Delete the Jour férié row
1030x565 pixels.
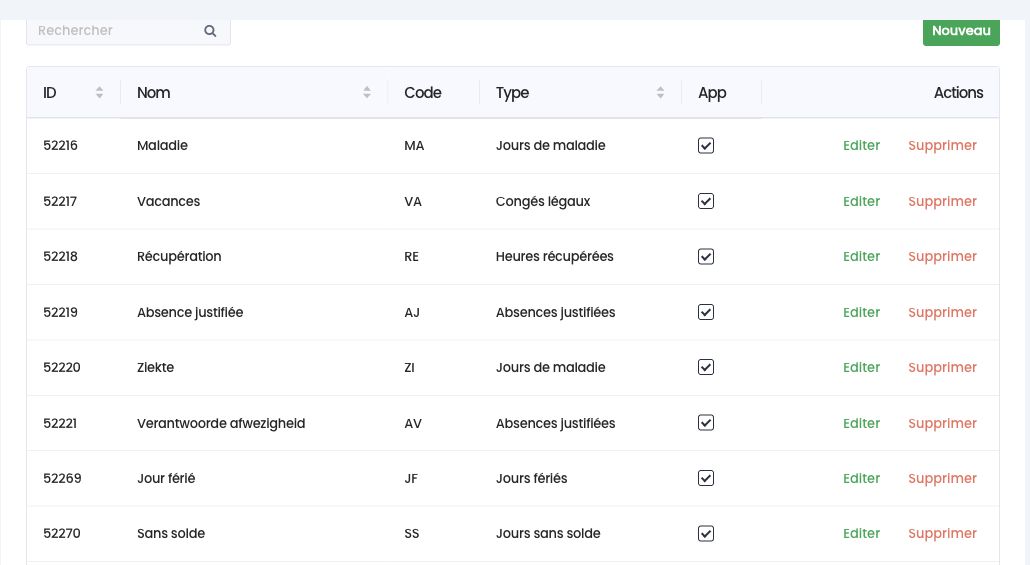[x=942, y=479]
